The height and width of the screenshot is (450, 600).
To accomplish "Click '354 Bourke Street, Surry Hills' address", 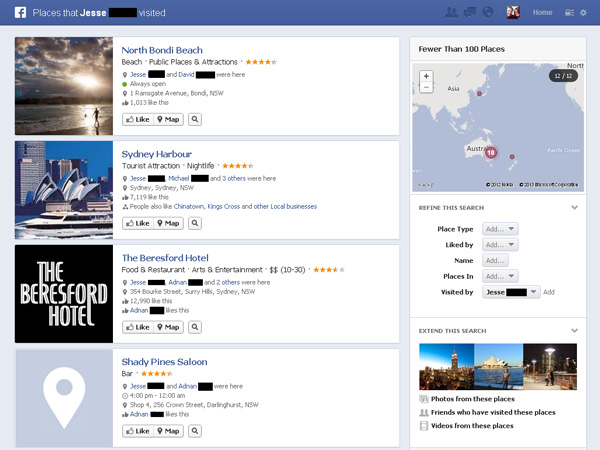I will (x=192, y=292).
